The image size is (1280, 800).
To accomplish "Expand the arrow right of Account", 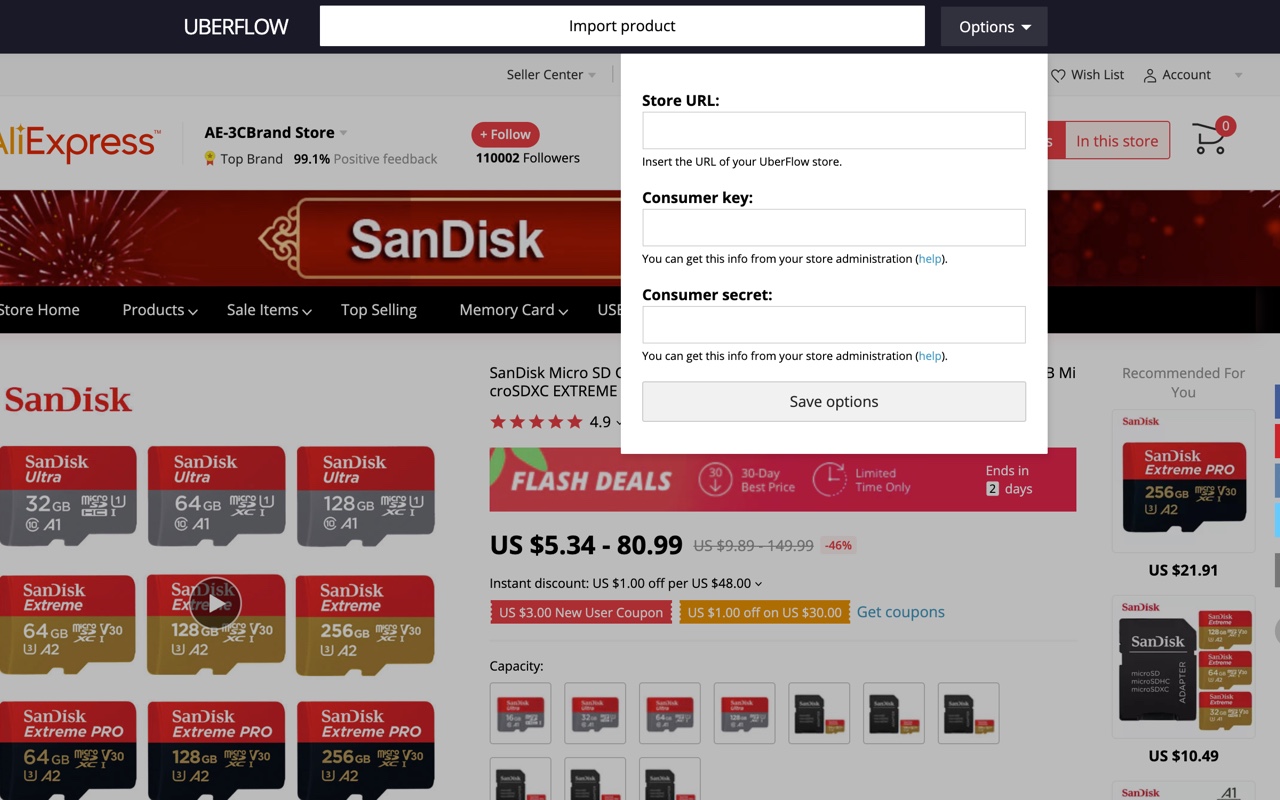I will click(x=1239, y=75).
